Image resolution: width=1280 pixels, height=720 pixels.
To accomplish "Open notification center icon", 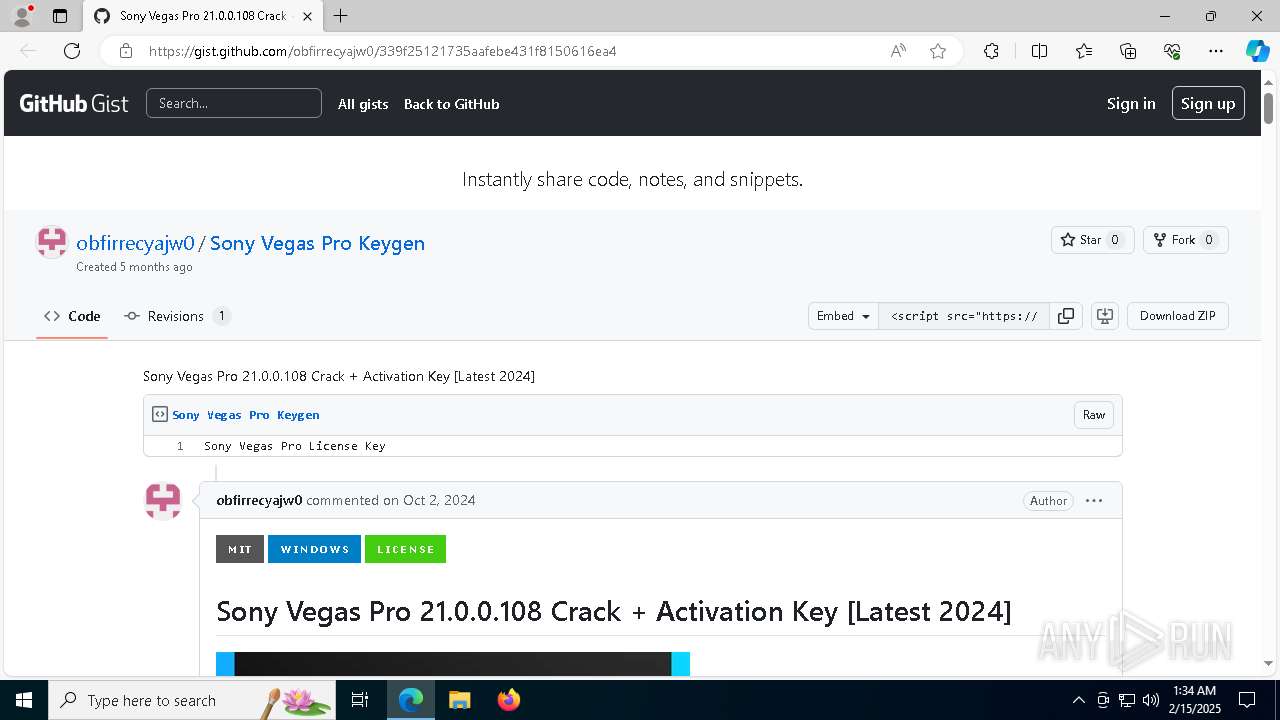I will coord(1247,700).
